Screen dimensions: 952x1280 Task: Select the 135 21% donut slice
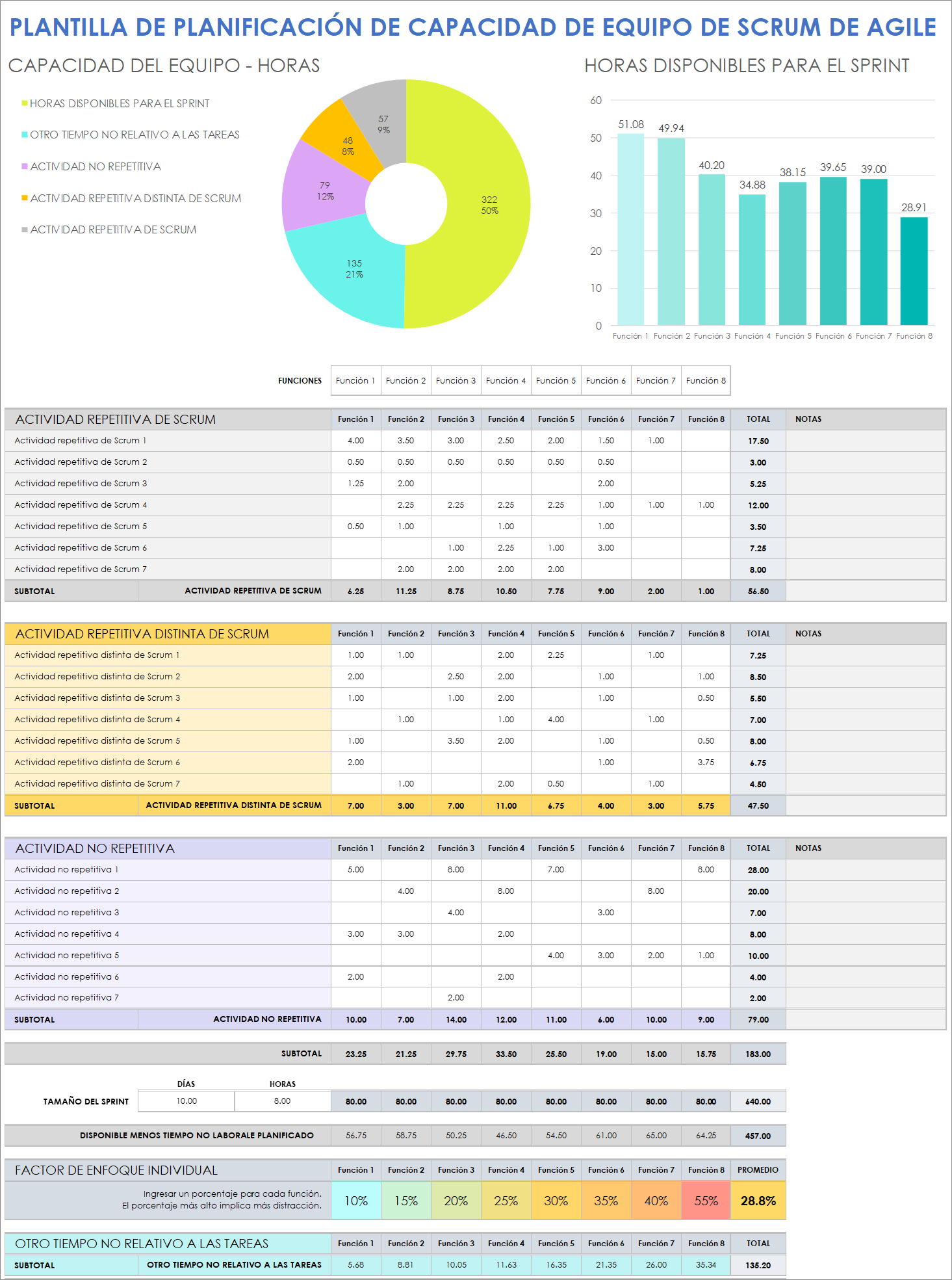point(354,268)
